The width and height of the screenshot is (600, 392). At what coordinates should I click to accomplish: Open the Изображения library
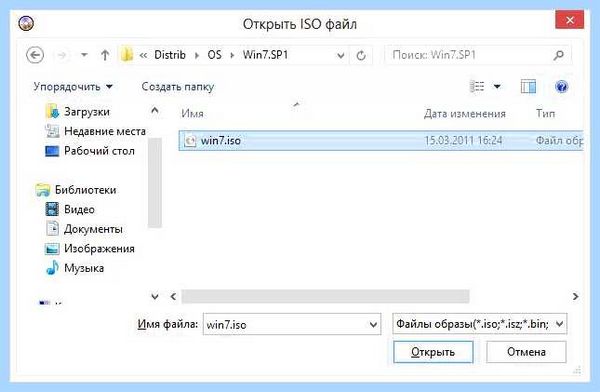90,249
